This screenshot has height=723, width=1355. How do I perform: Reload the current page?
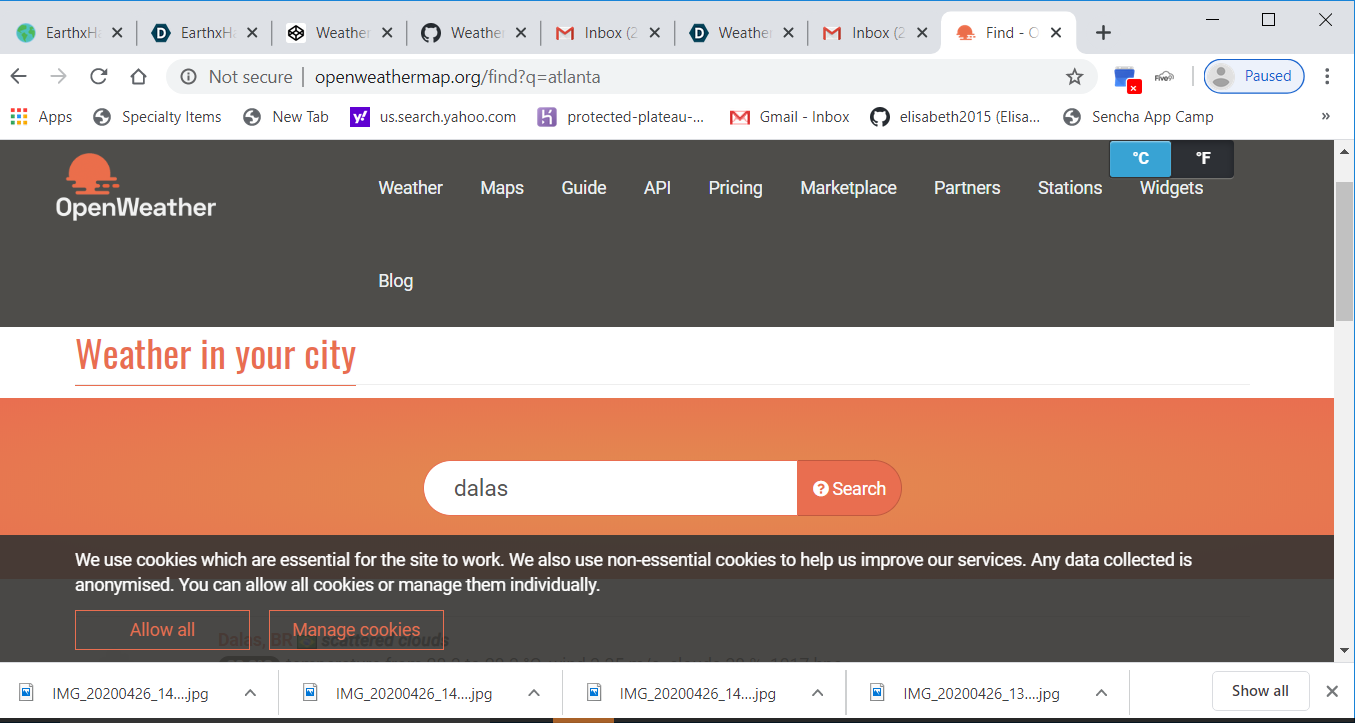tap(98, 77)
